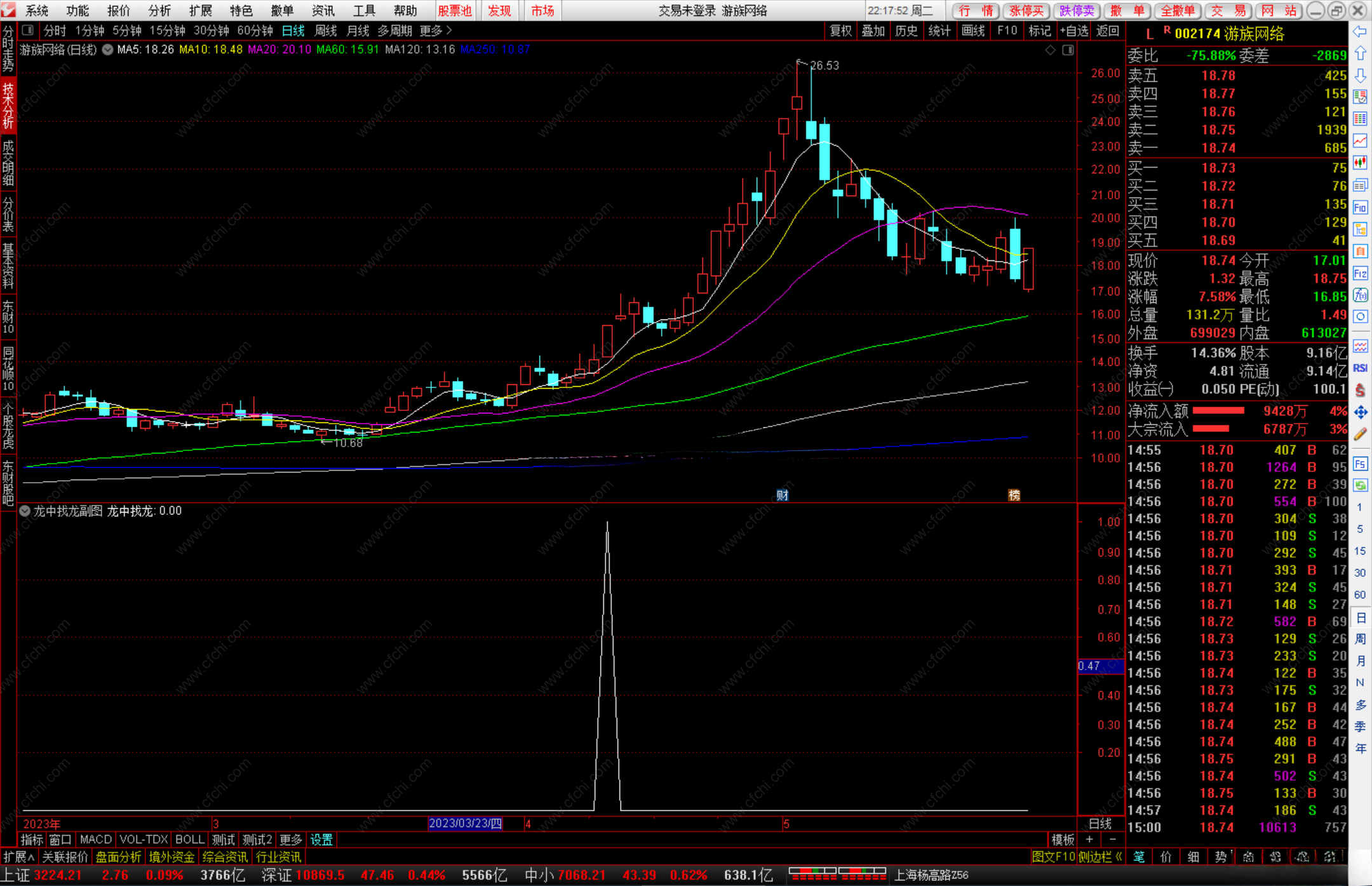Image resolution: width=1372 pixels, height=886 pixels.
Task: Click the back arrow icon in right toolbar
Action: 1360,32
